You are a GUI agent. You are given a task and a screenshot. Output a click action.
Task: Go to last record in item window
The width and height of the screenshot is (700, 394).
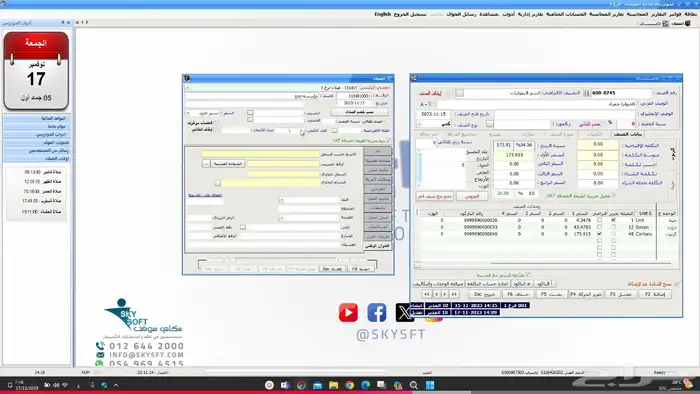pyautogui.click(x=454, y=294)
